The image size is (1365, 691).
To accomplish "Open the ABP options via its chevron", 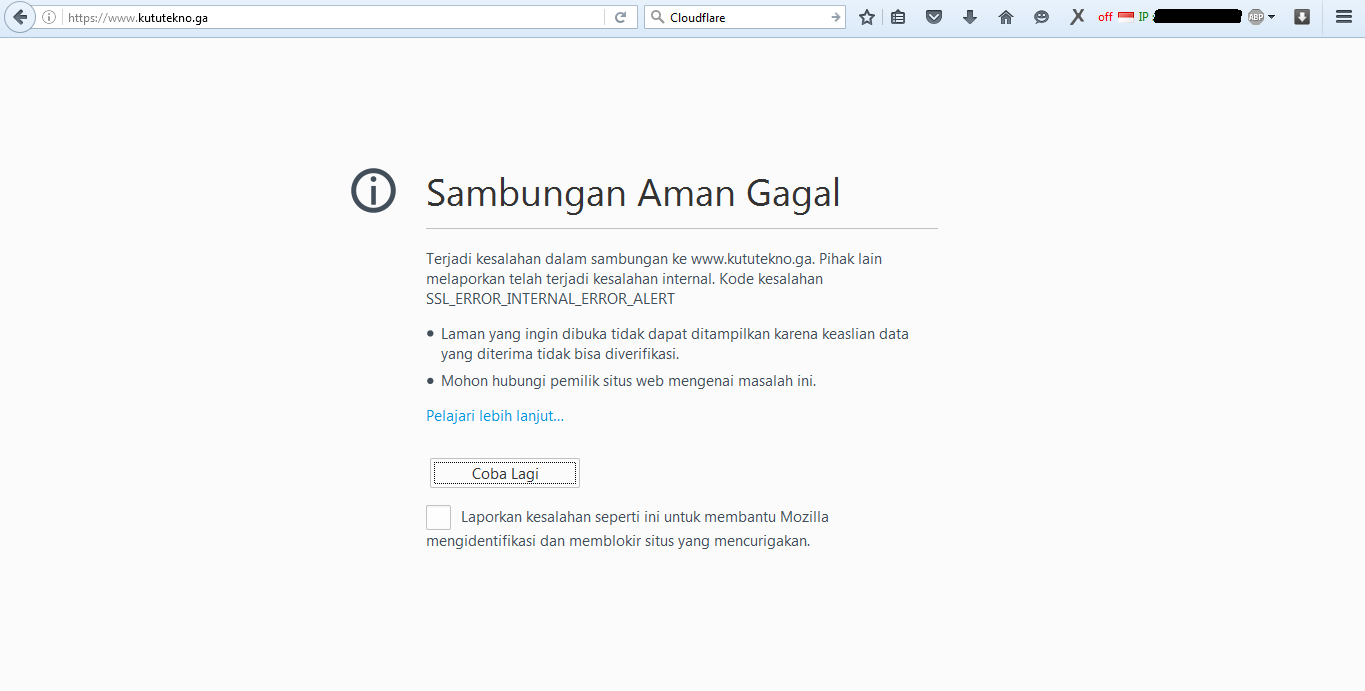I will point(1269,17).
